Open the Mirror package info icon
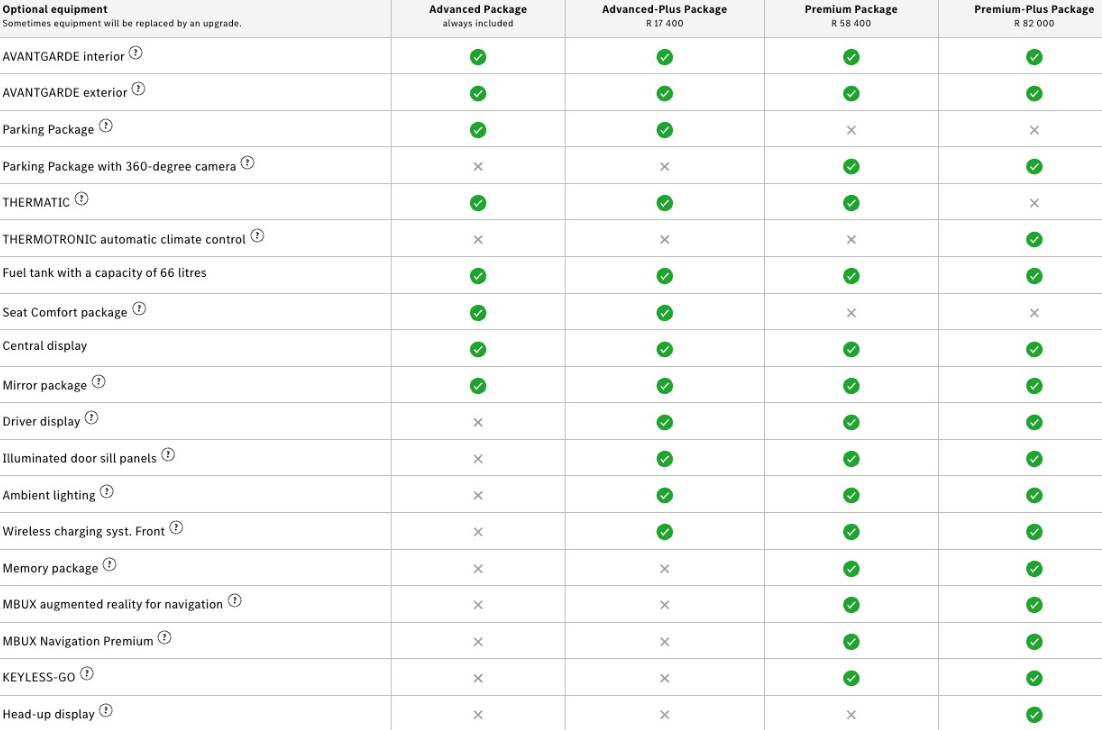 pyautogui.click(x=98, y=382)
